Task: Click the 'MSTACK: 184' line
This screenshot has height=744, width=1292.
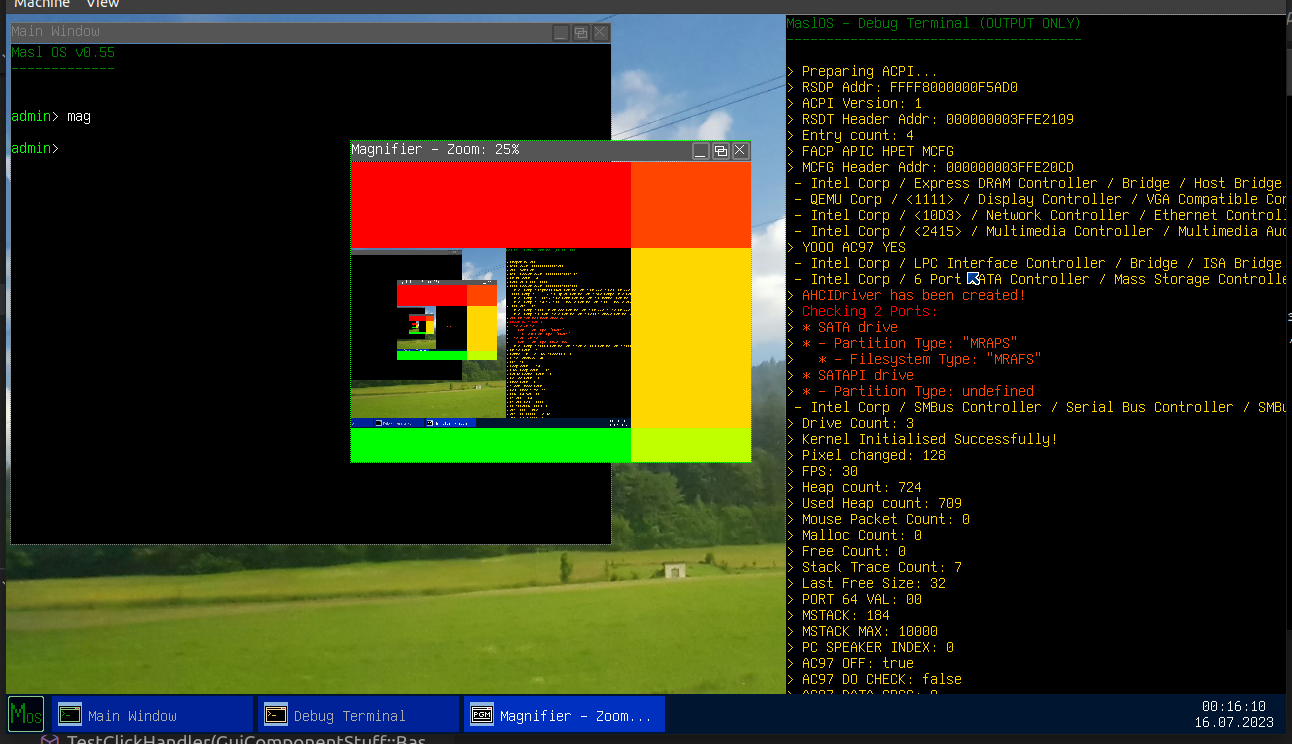Action: click(838, 615)
